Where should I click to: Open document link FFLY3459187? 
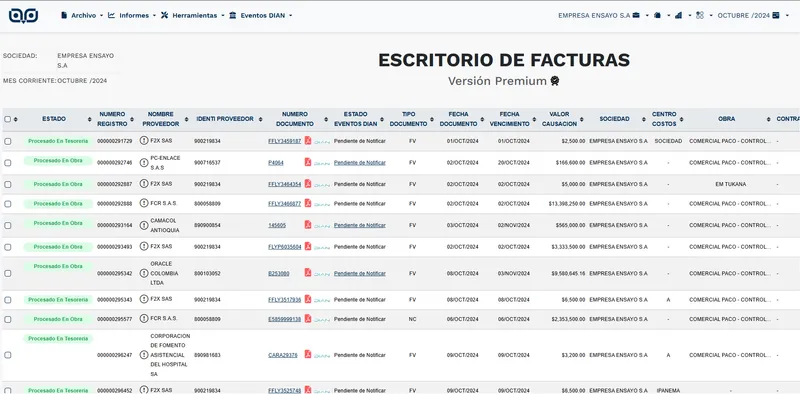(285, 141)
